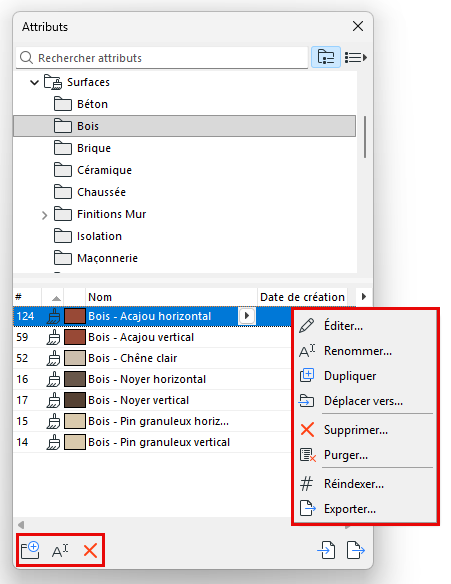Click the red delete X in bottom toolbar
The height and width of the screenshot is (584, 451).
pos(90,550)
